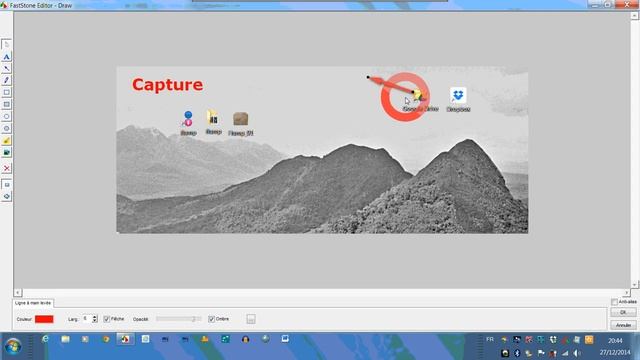Increase the Larg width value
This screenshot has height=360, width=640.
tap(95, 317)
